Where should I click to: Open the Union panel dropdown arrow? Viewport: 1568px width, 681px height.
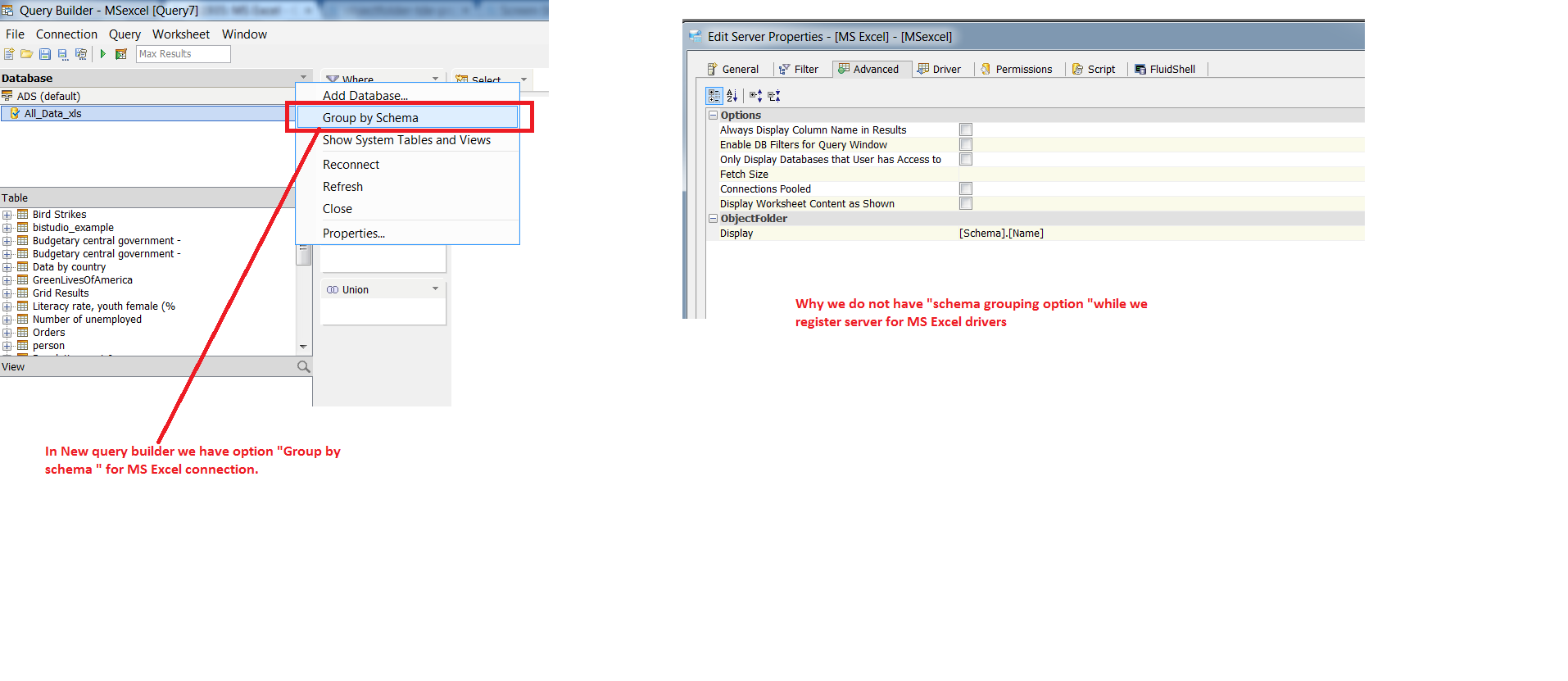[x=436, y=289]
